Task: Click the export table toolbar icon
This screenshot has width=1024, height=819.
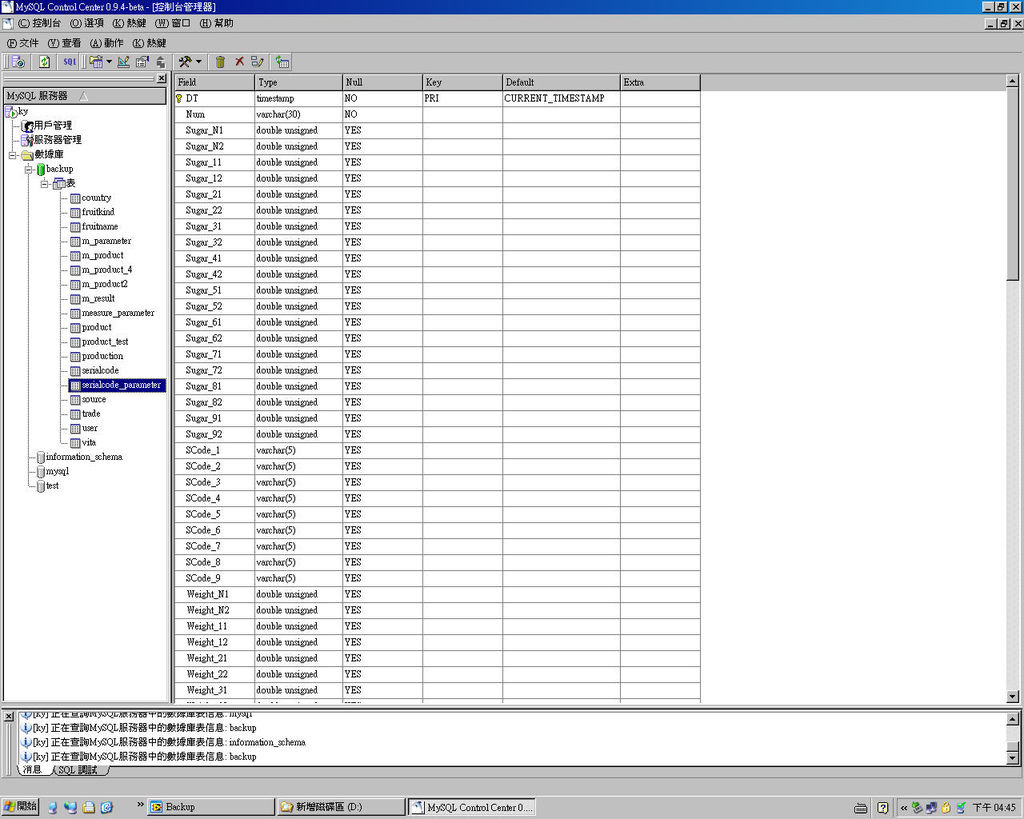Action: 160,62
